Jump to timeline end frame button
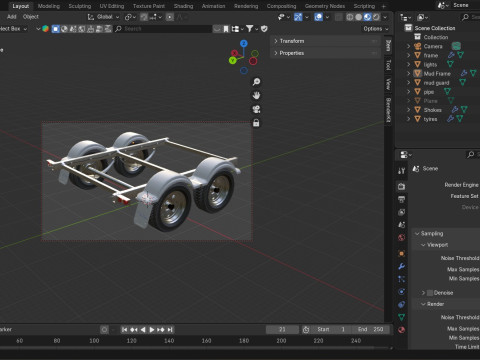The width and height of the screenshot is (480, 360). point(170,329)
